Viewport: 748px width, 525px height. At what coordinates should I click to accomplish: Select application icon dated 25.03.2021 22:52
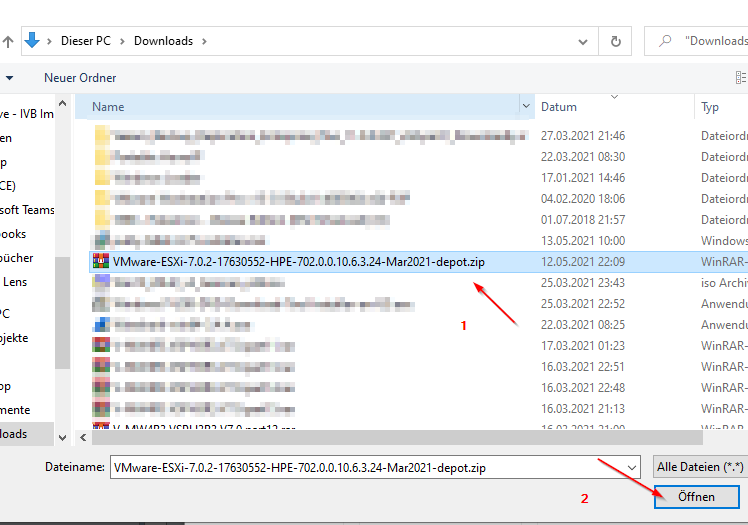101,303
